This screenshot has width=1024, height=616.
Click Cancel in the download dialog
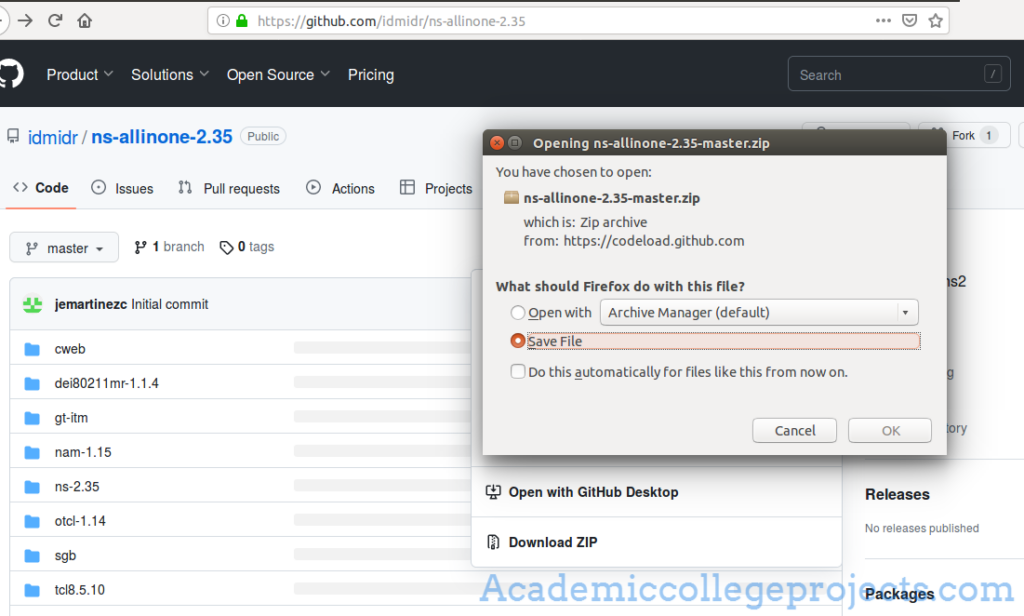pyautogui.click(x=794, y=430)
